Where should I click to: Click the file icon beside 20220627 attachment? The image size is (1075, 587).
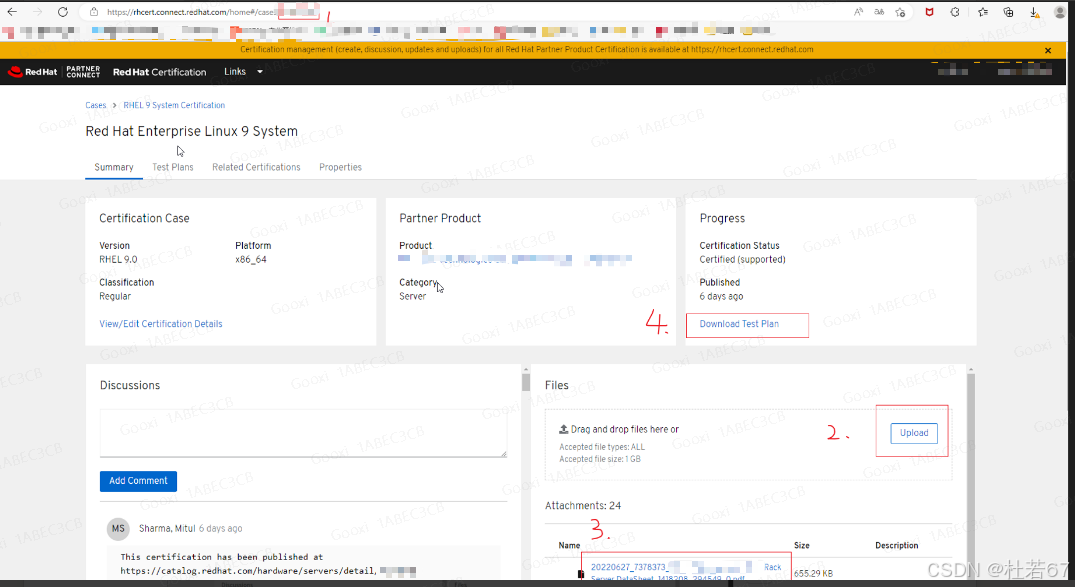(581, 574)
